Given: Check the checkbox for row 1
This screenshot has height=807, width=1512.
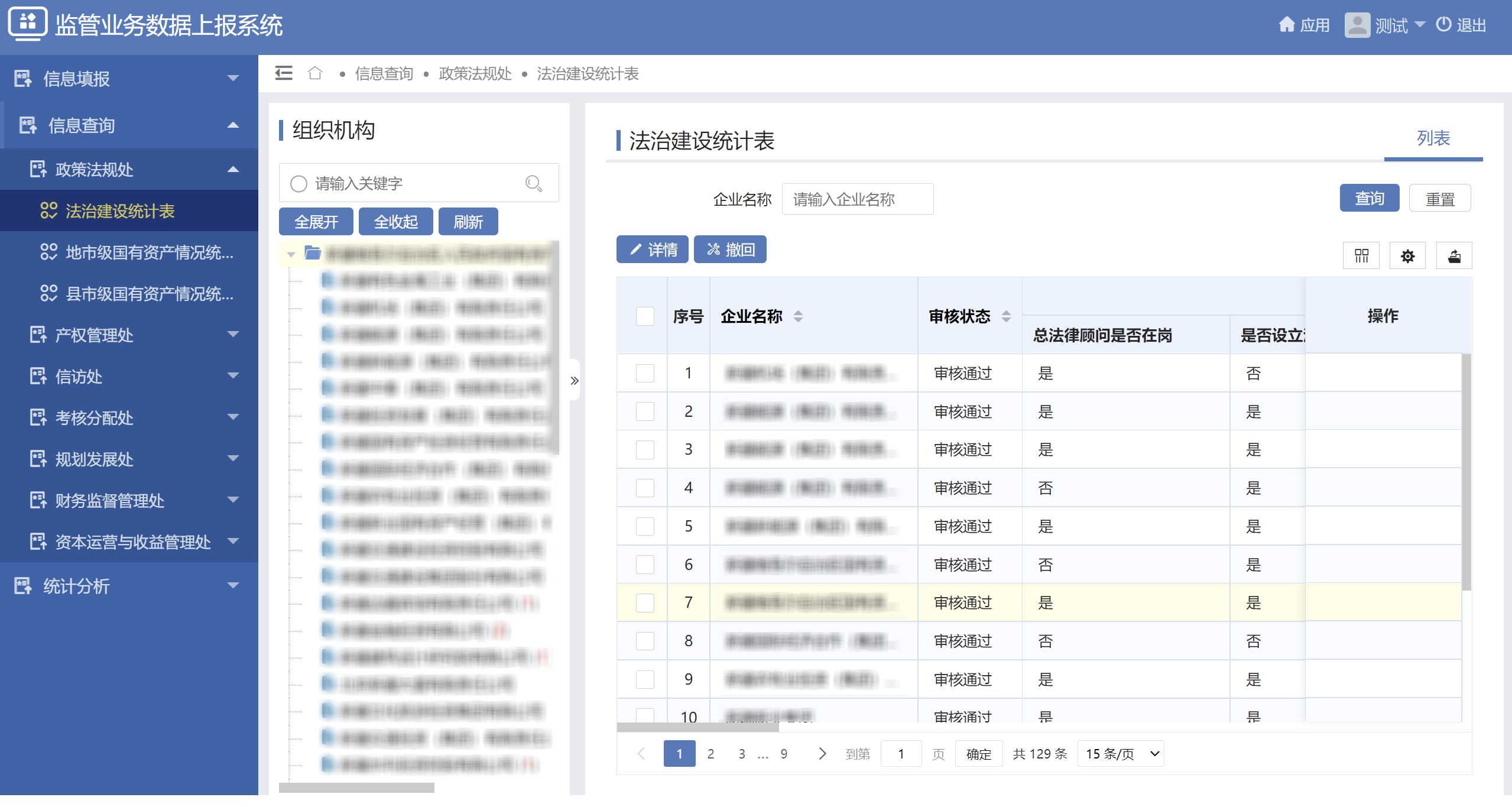Looking at the screenshot, I should click(x=645, y=373).
